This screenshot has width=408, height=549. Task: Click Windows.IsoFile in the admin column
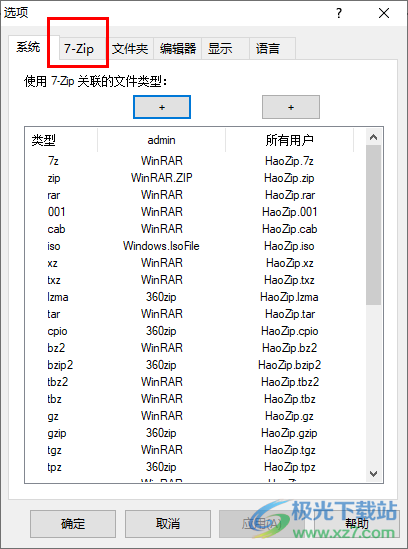click(161, 246)
